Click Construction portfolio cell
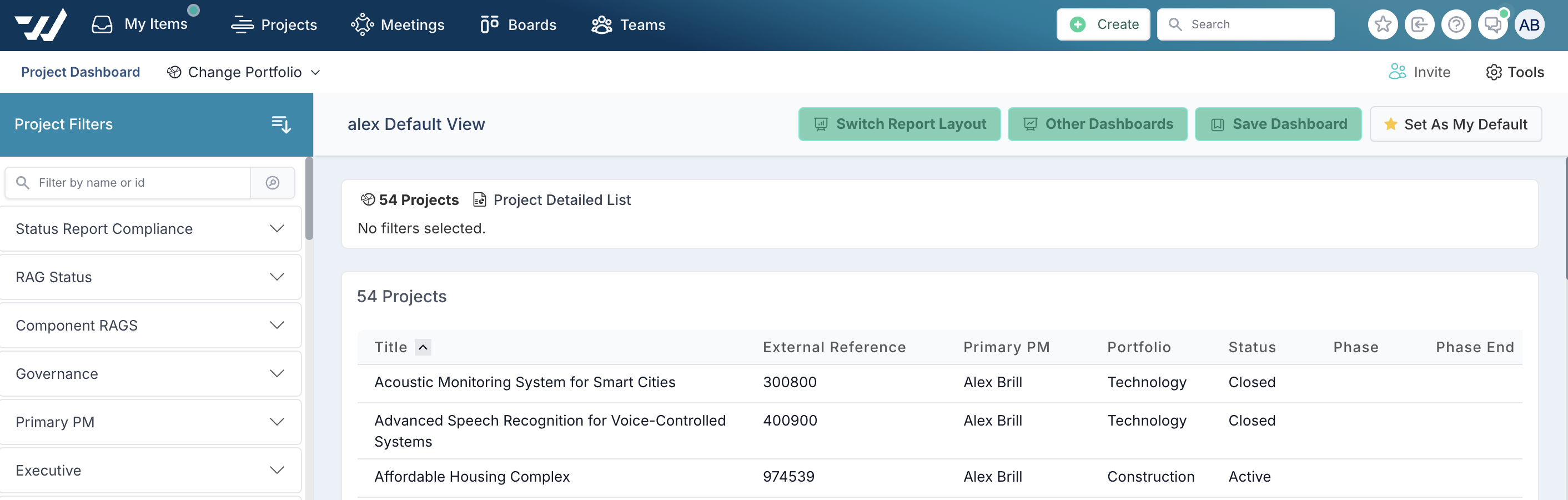 tap(1150, 476)
